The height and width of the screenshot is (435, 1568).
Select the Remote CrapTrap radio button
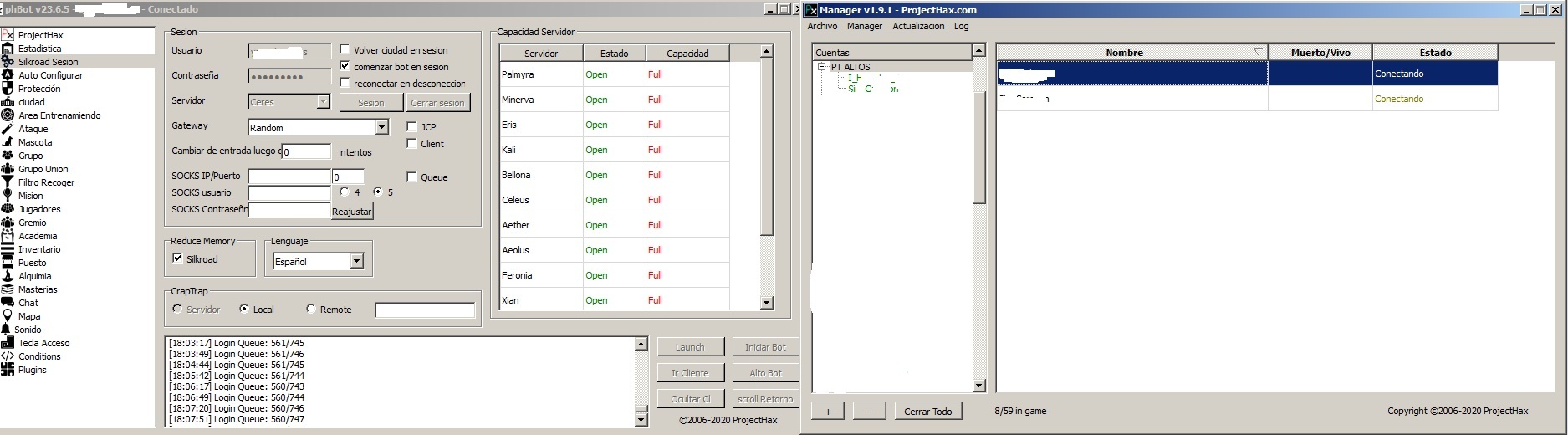[311, 309]
